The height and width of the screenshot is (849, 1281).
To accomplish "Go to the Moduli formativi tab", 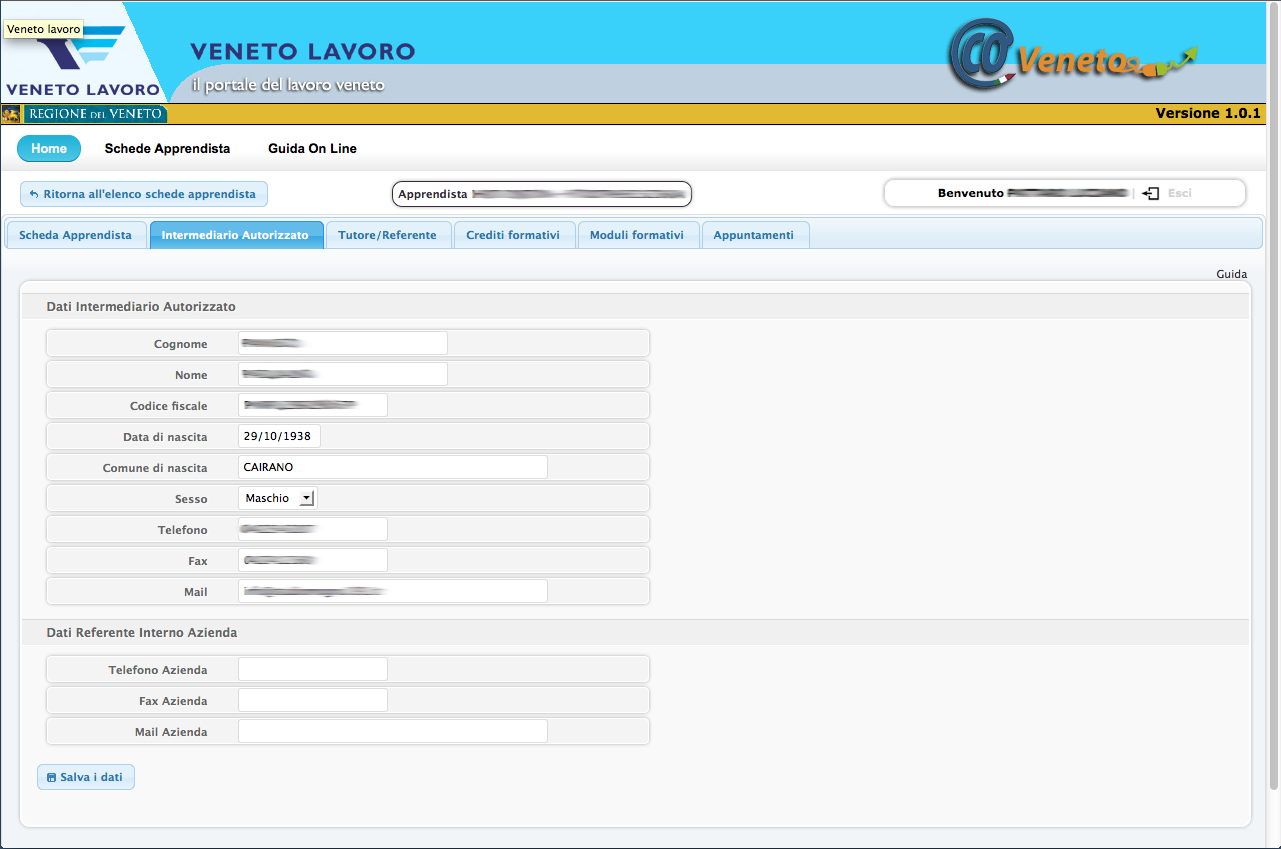I will (x=637, y=235).
